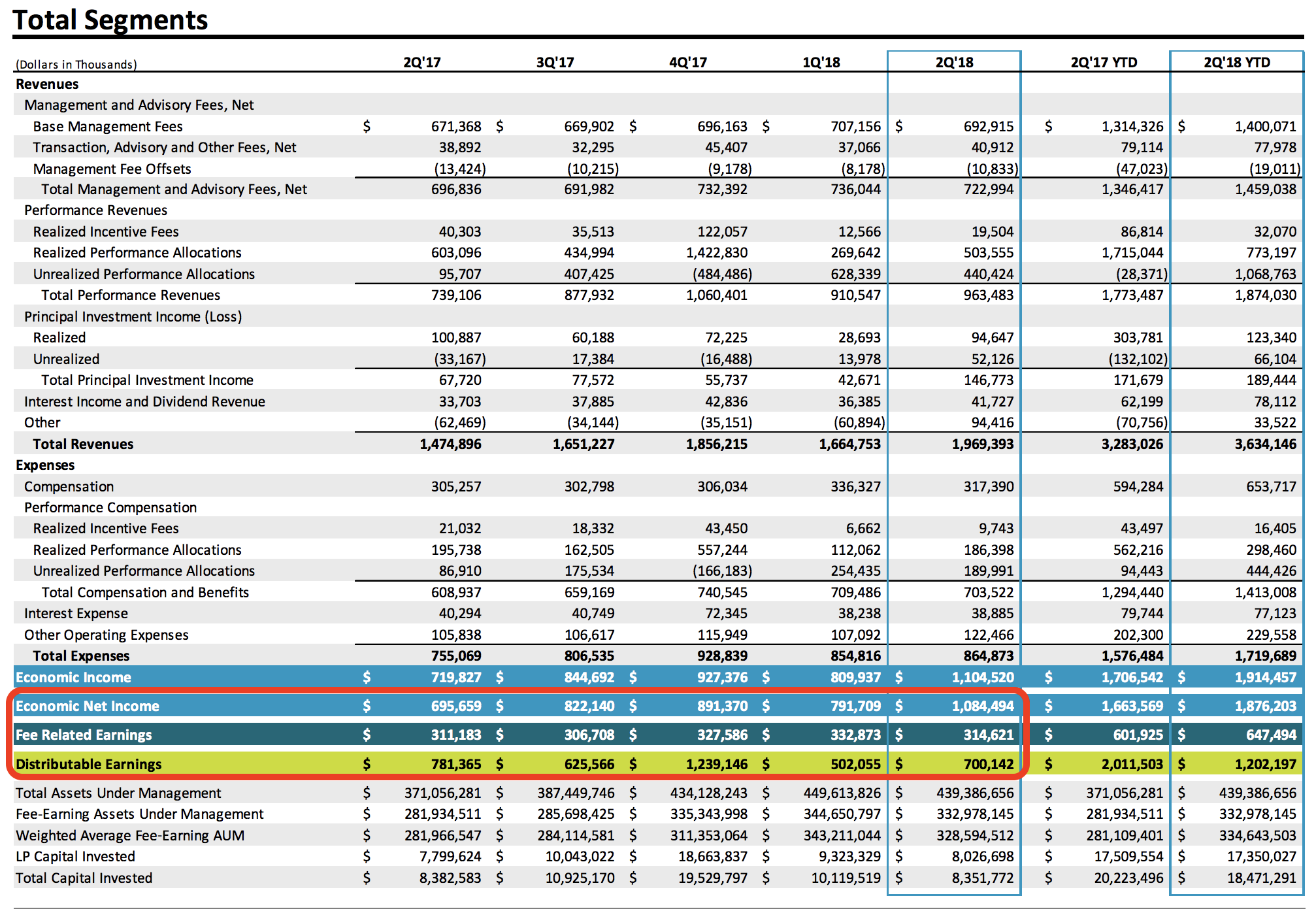Click the 'Base Management Fees' row label
The height and width of the screenshot is (911, 1316).
click(x=108, y=127)
